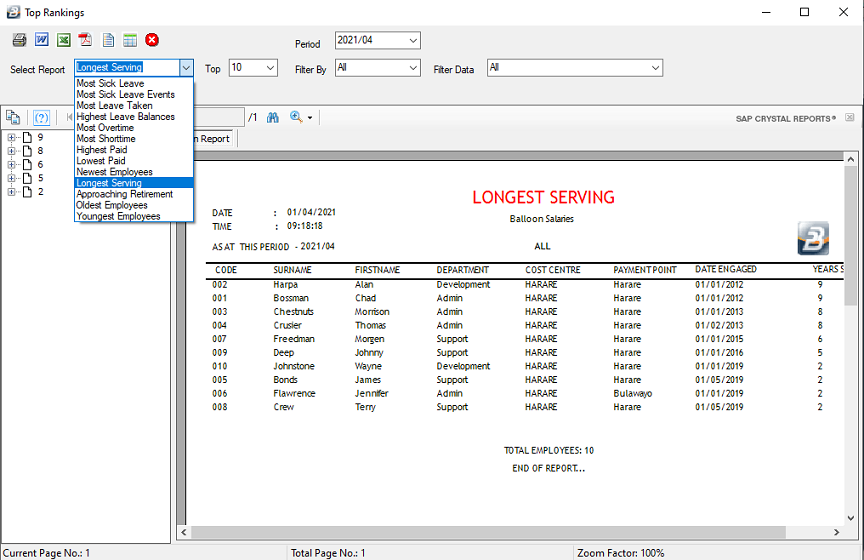This screenshot has width=864, height=560.
Task: Select tree item labeled 9
Action: 40,137
